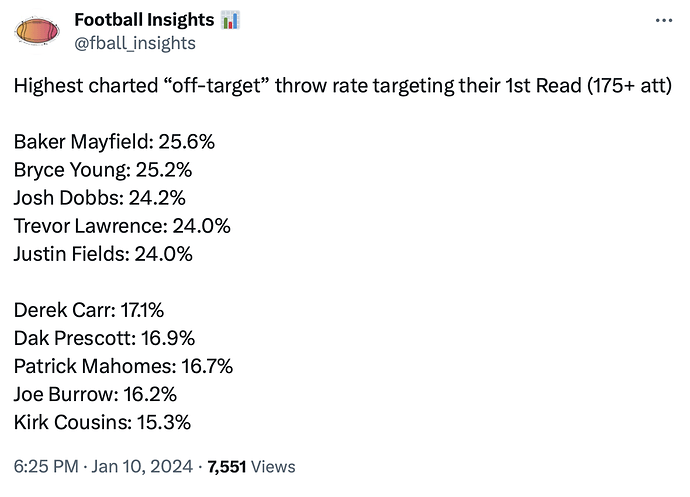Click the Baker Mayfield: 25.6% line
This screenshot has height=497, width=690.
[114, 142]
